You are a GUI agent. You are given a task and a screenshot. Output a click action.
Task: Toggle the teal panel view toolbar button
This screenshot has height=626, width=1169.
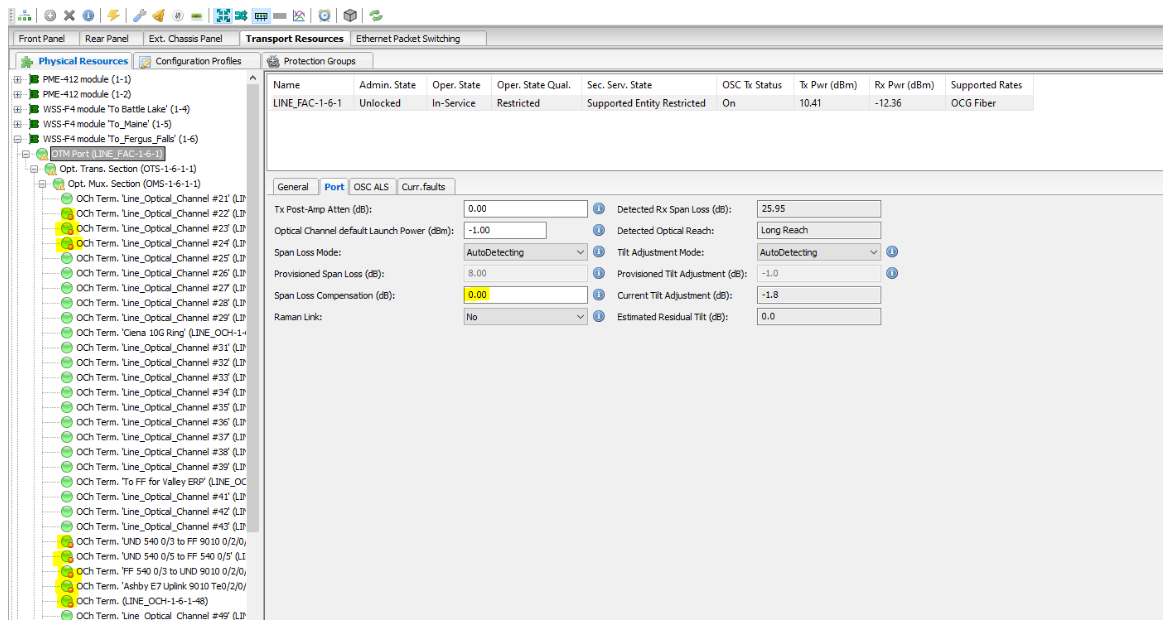coord(261,16)
